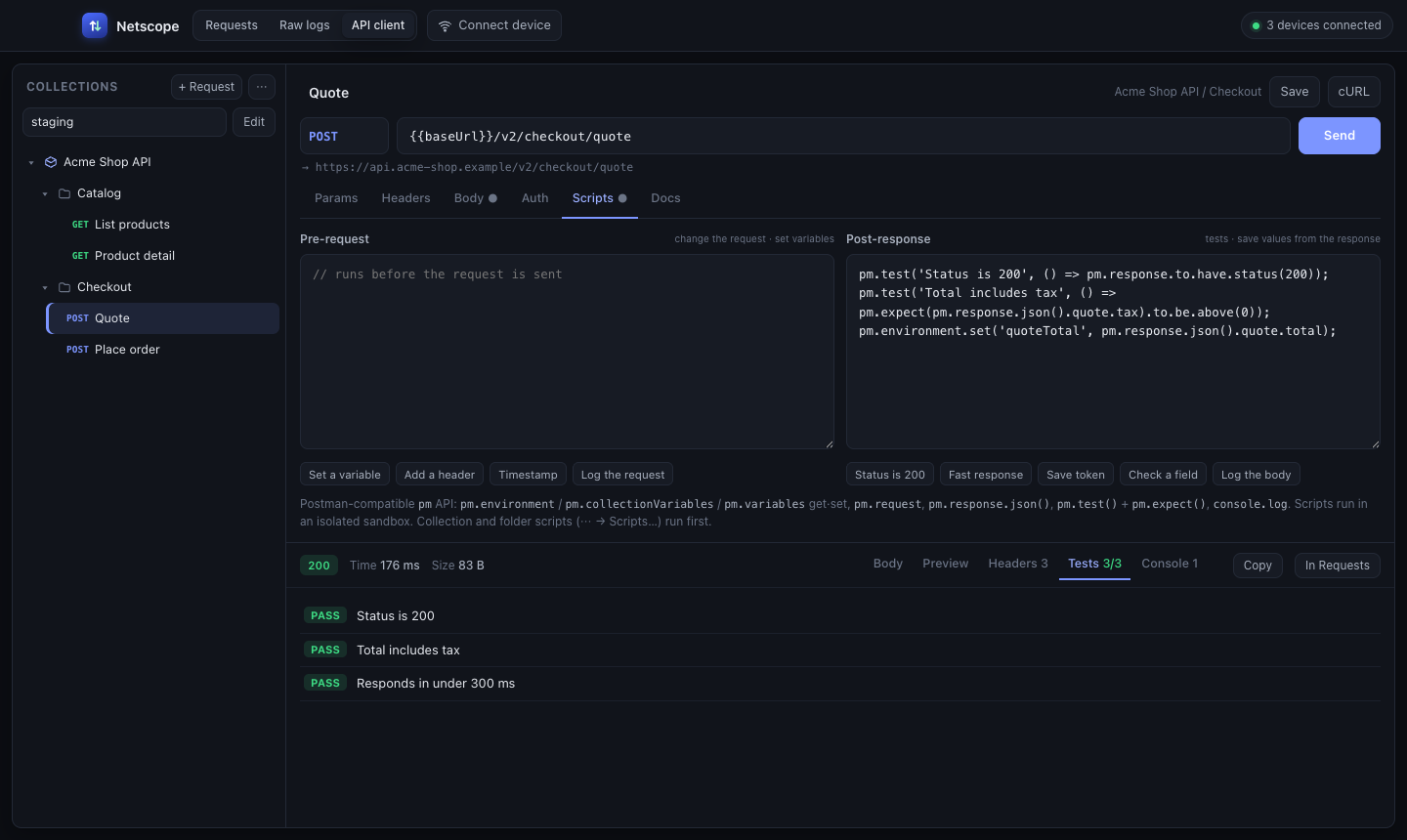Collapse the Acme Shop API collection
The width and height of the screenshot is (1407, 840).
(31, 163)
